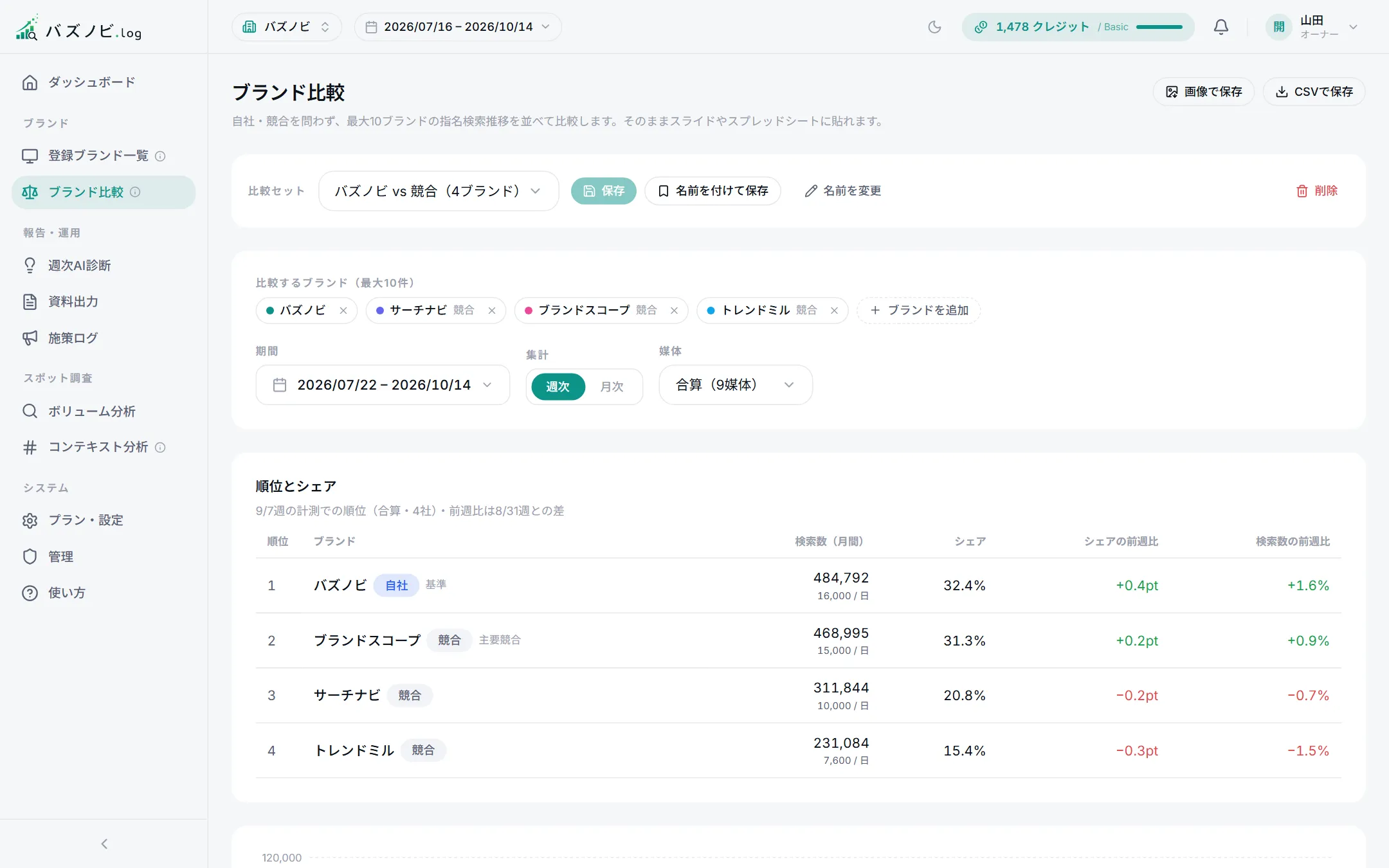Viewport: 1389px width, 868px height.
Task: Click CSVで保存 button
Action: coord(1314,92)
